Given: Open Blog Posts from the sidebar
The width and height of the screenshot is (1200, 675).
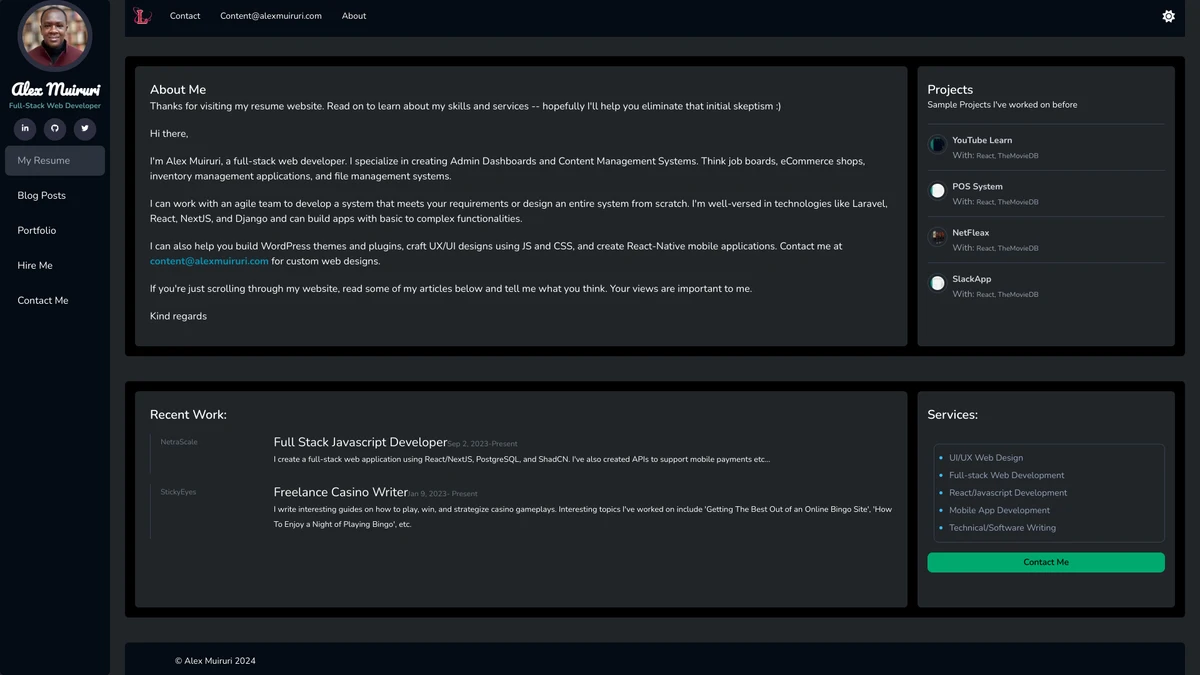Looking at the screenshot, I should tap(42, 196).
